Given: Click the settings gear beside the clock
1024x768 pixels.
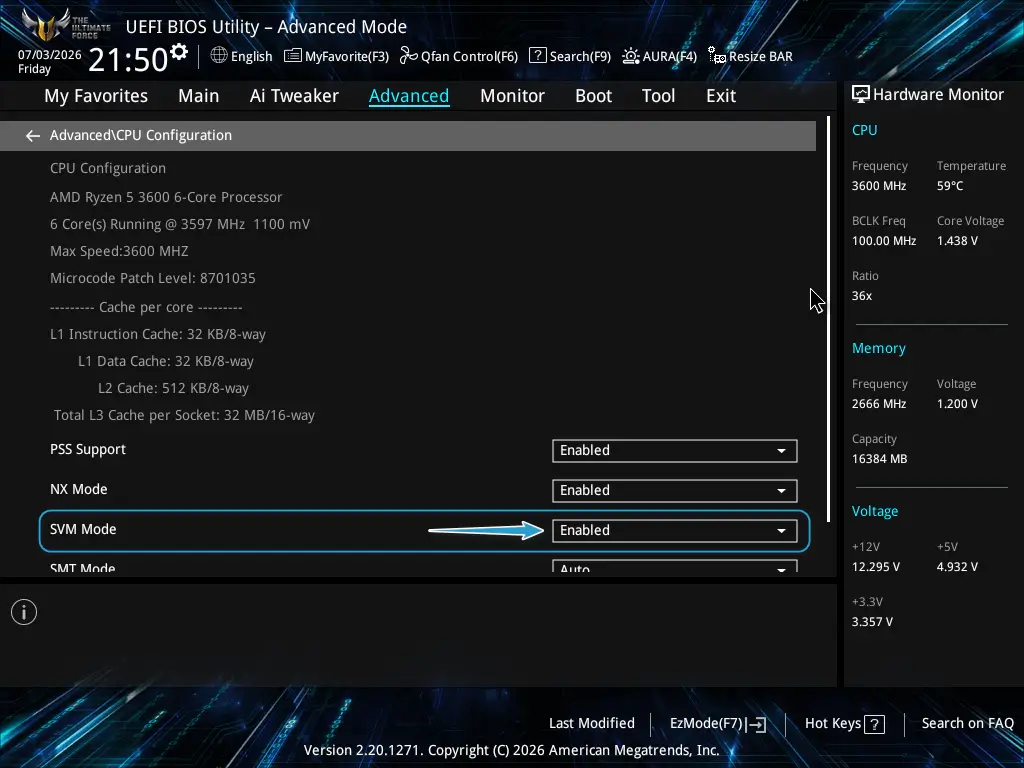Looking at the screenshot, I should (x=179, y=52).
